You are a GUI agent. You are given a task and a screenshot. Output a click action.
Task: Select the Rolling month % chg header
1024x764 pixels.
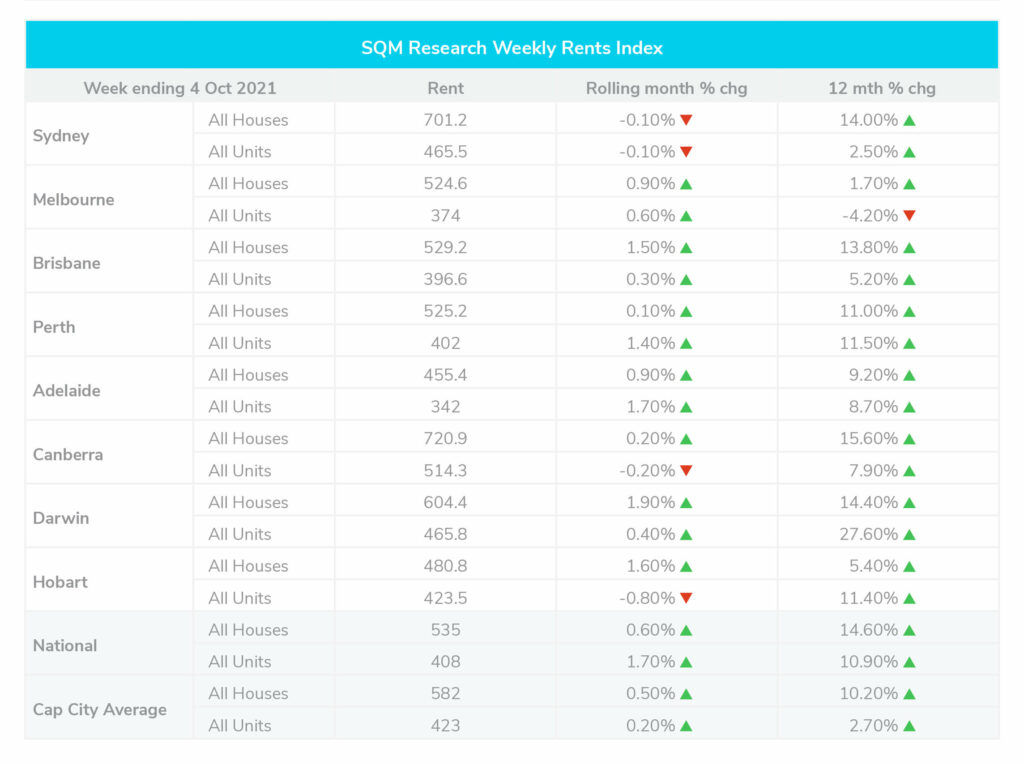(x=666, y=88)
